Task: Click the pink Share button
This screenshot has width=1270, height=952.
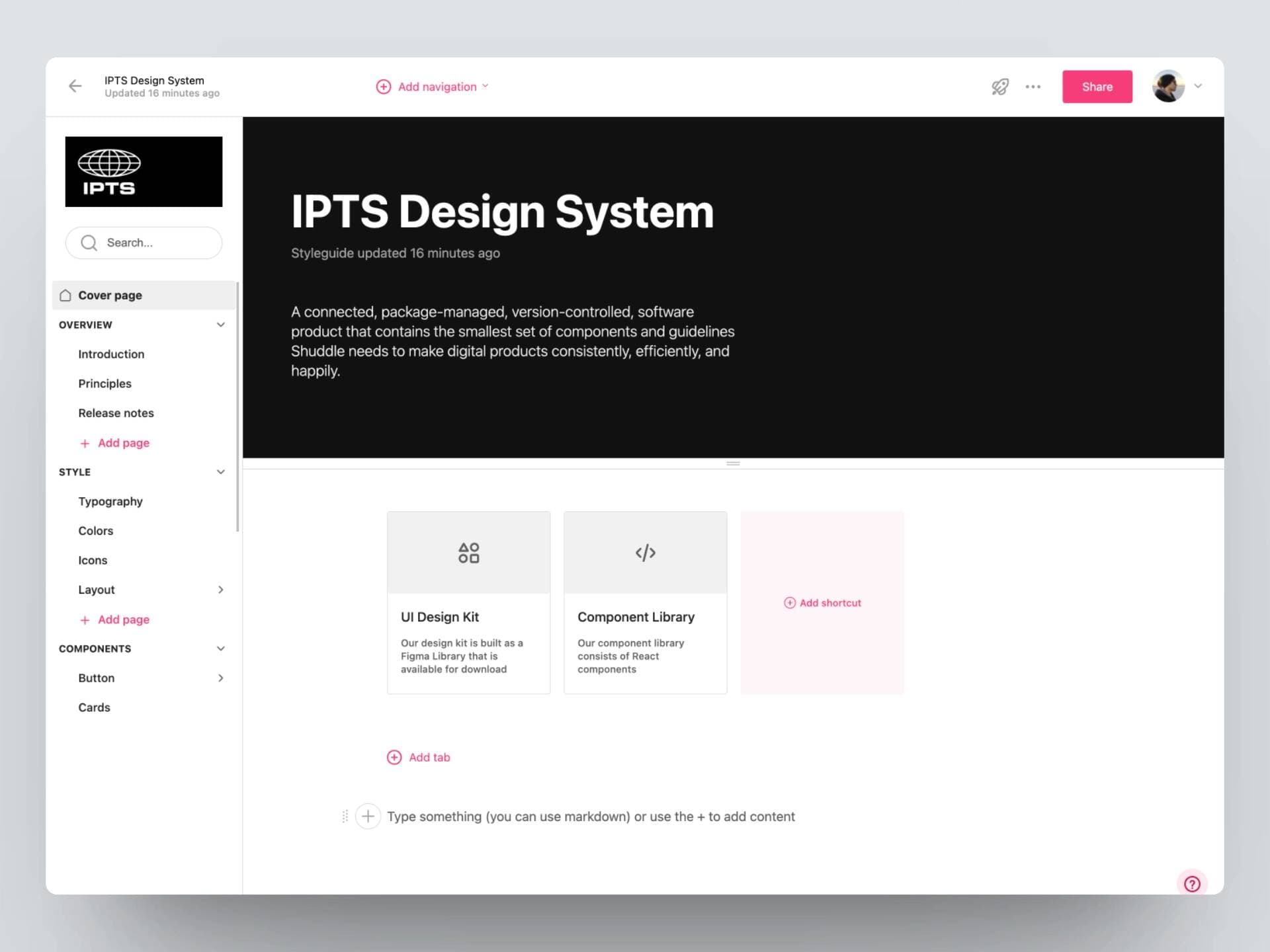Action: tap(1097, 87)
